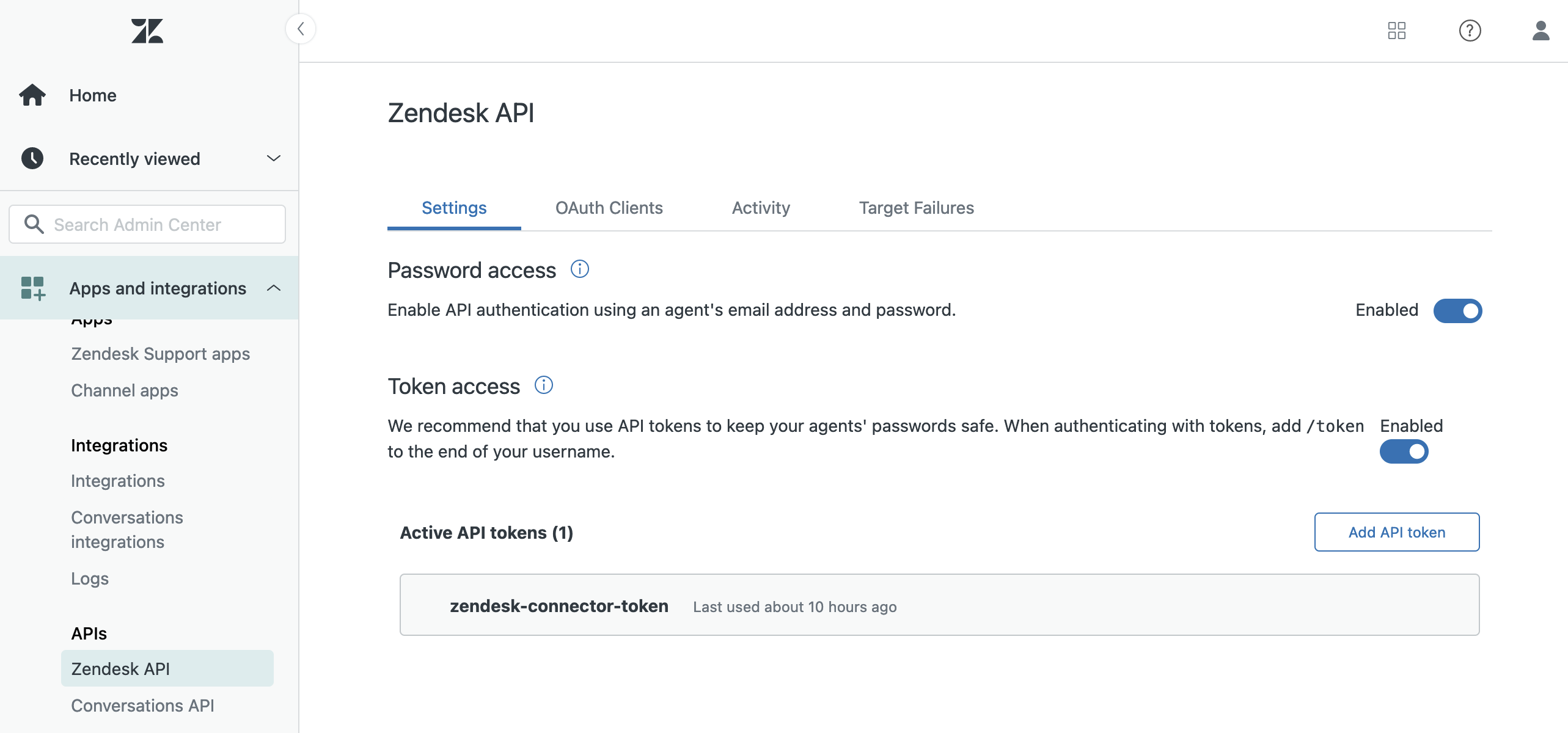Click the Apps and integrations grid icon

[31, 287]
